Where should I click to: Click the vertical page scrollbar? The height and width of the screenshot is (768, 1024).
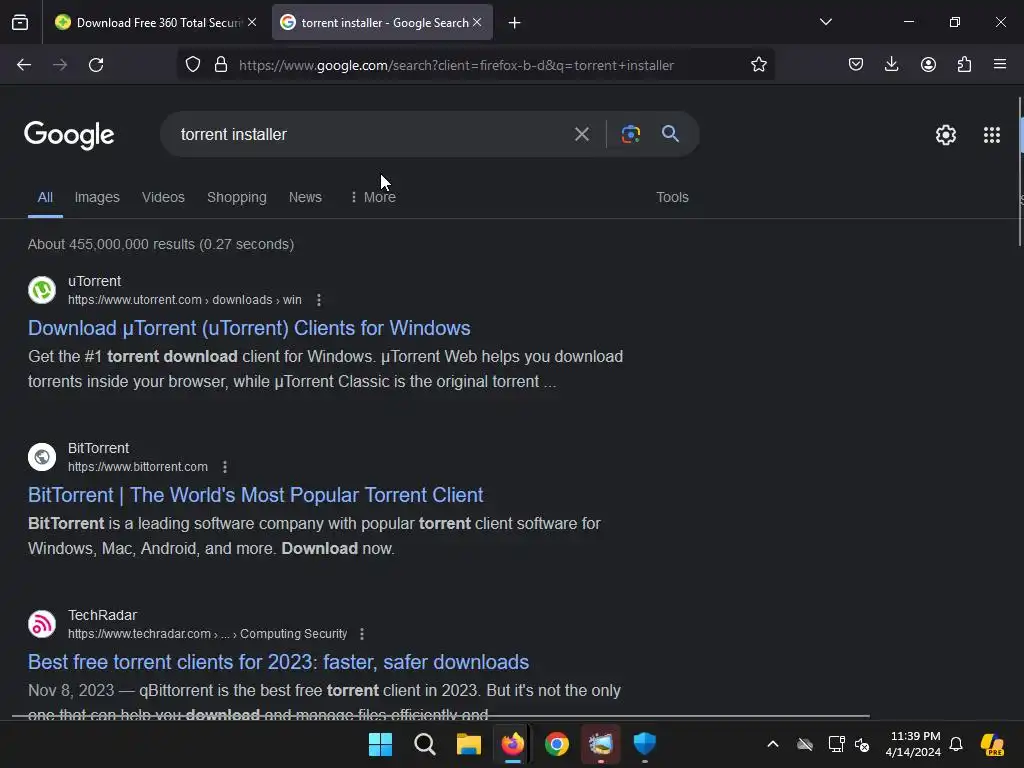click(x=1020, y=171)
